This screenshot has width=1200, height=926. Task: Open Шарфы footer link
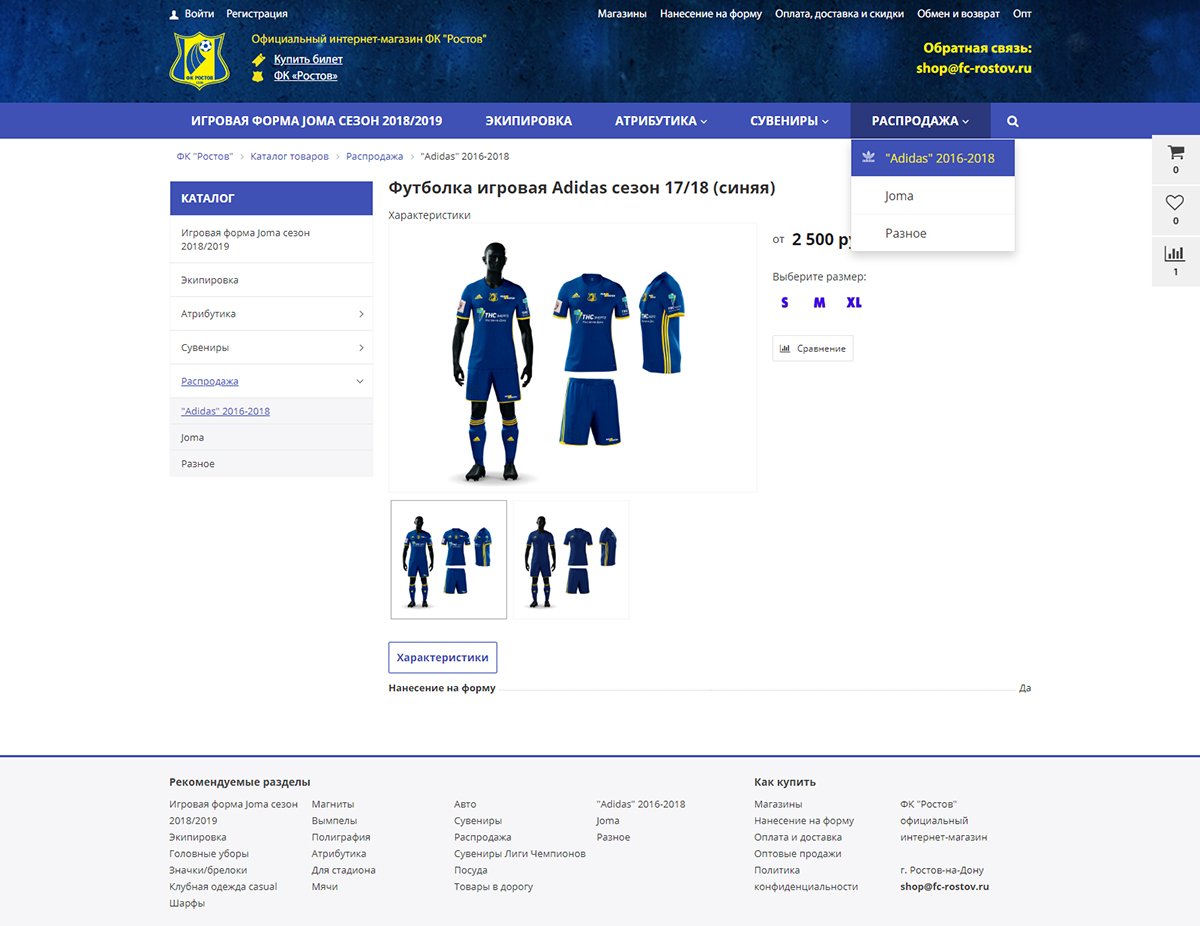coord(187,903)
